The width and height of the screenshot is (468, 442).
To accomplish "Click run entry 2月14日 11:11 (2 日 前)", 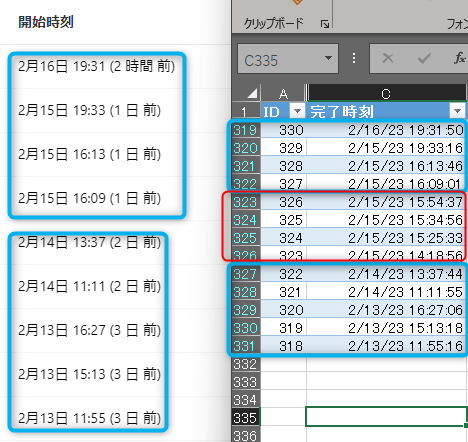I will [90, 286].
